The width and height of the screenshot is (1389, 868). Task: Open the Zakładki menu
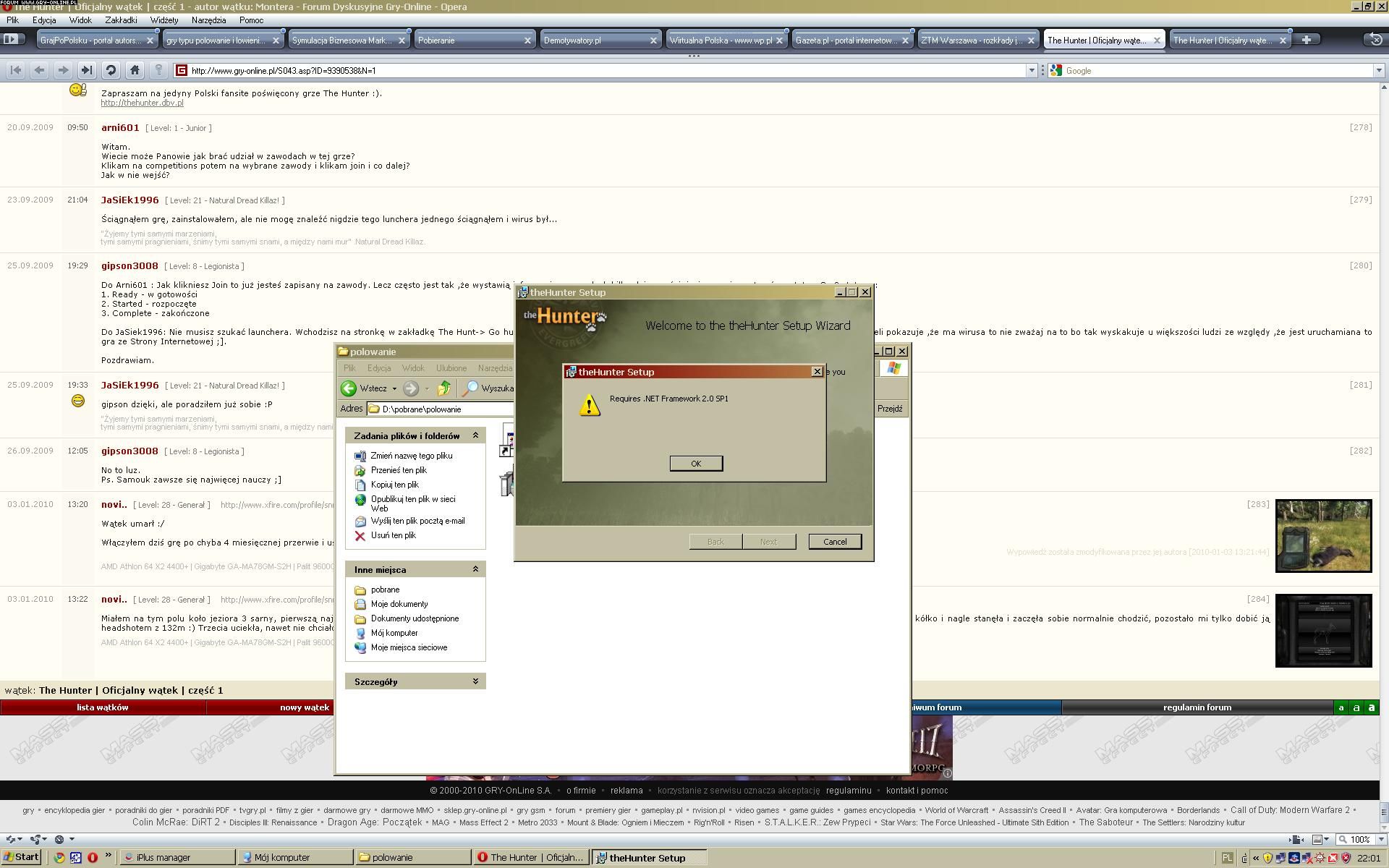tap(121, 20)
